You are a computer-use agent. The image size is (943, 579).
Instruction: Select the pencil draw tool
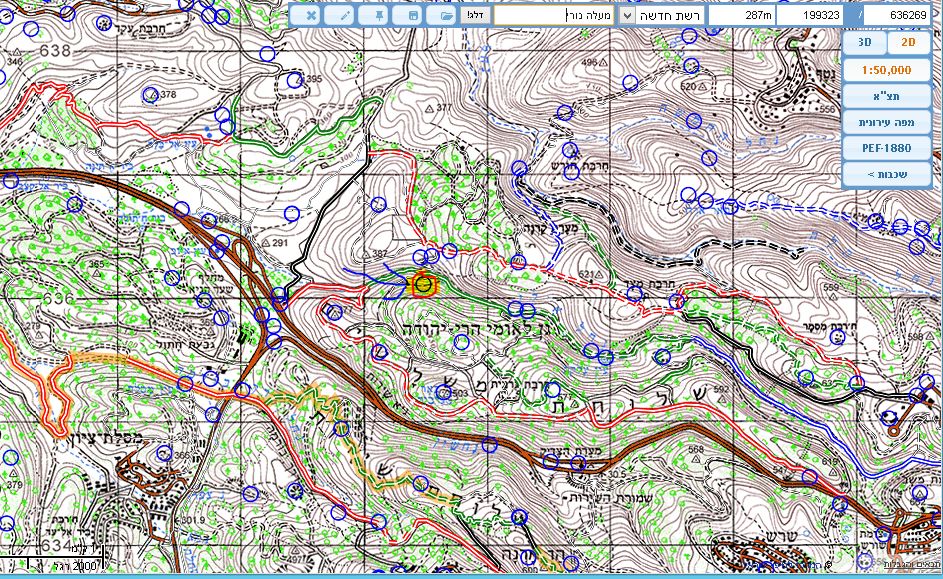[x=345, y=16]
